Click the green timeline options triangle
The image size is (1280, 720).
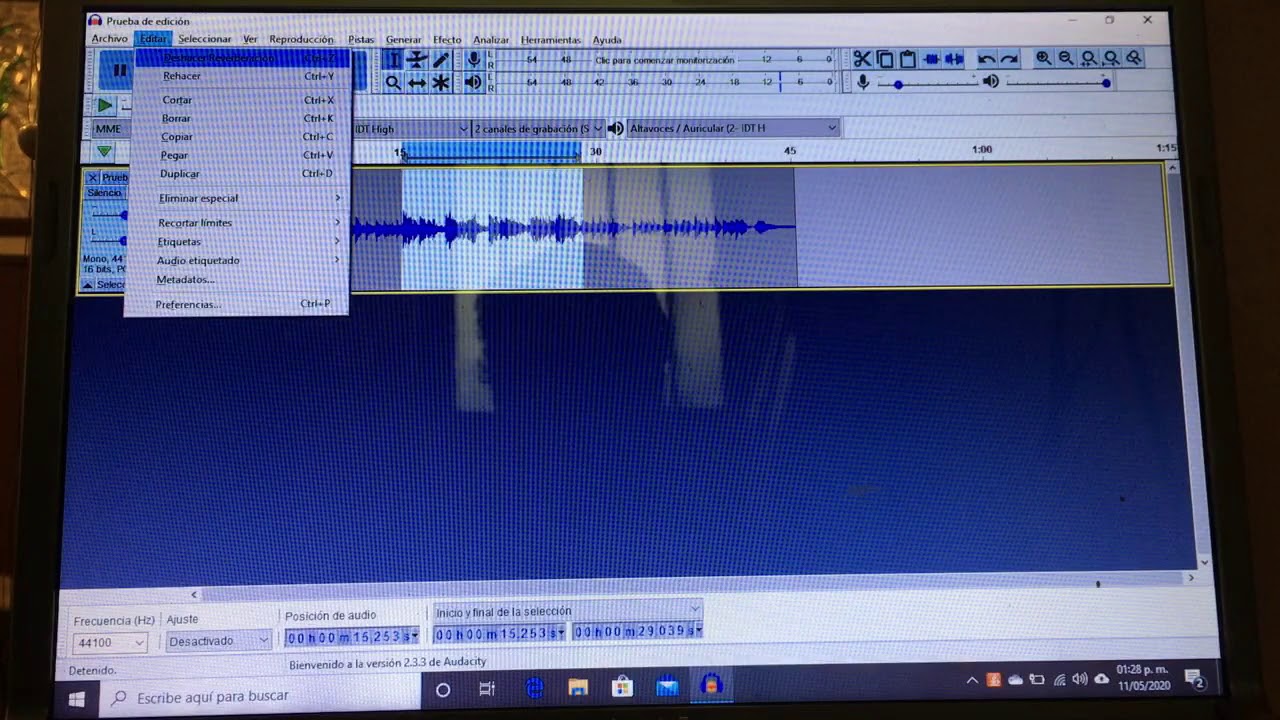(x=104, y=151)
